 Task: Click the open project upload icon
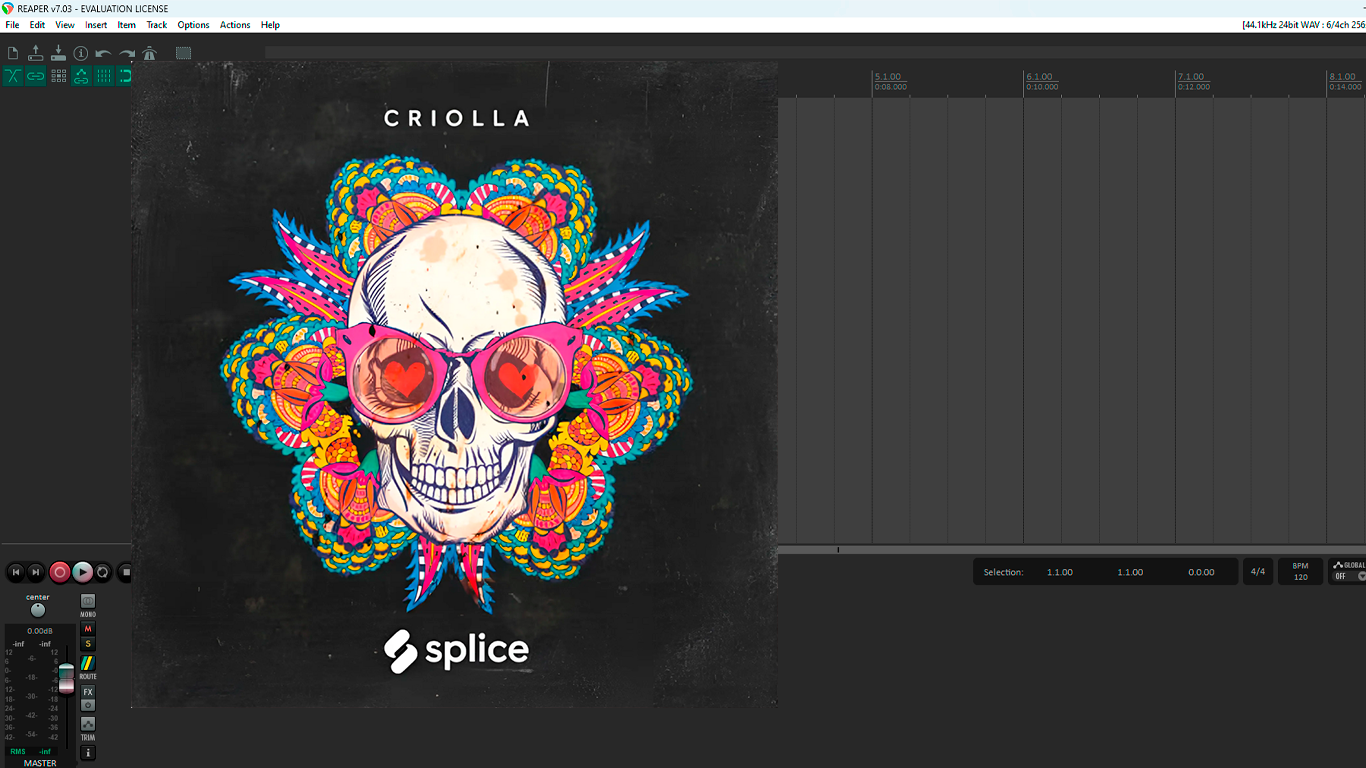pyautogui.click(x=36, y=53)
